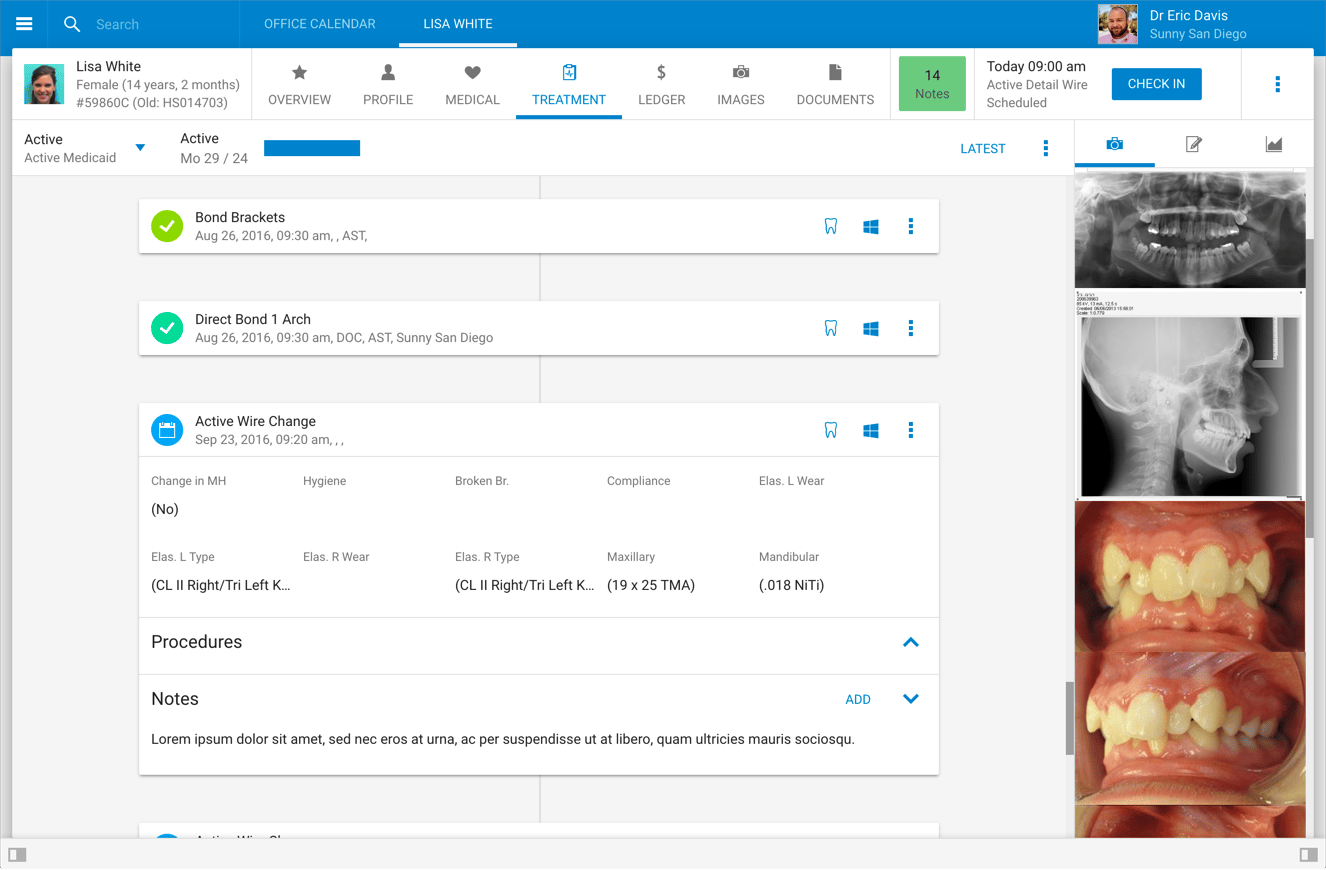
Task: Click the Lorem ipsum note text
Action: 503,740
